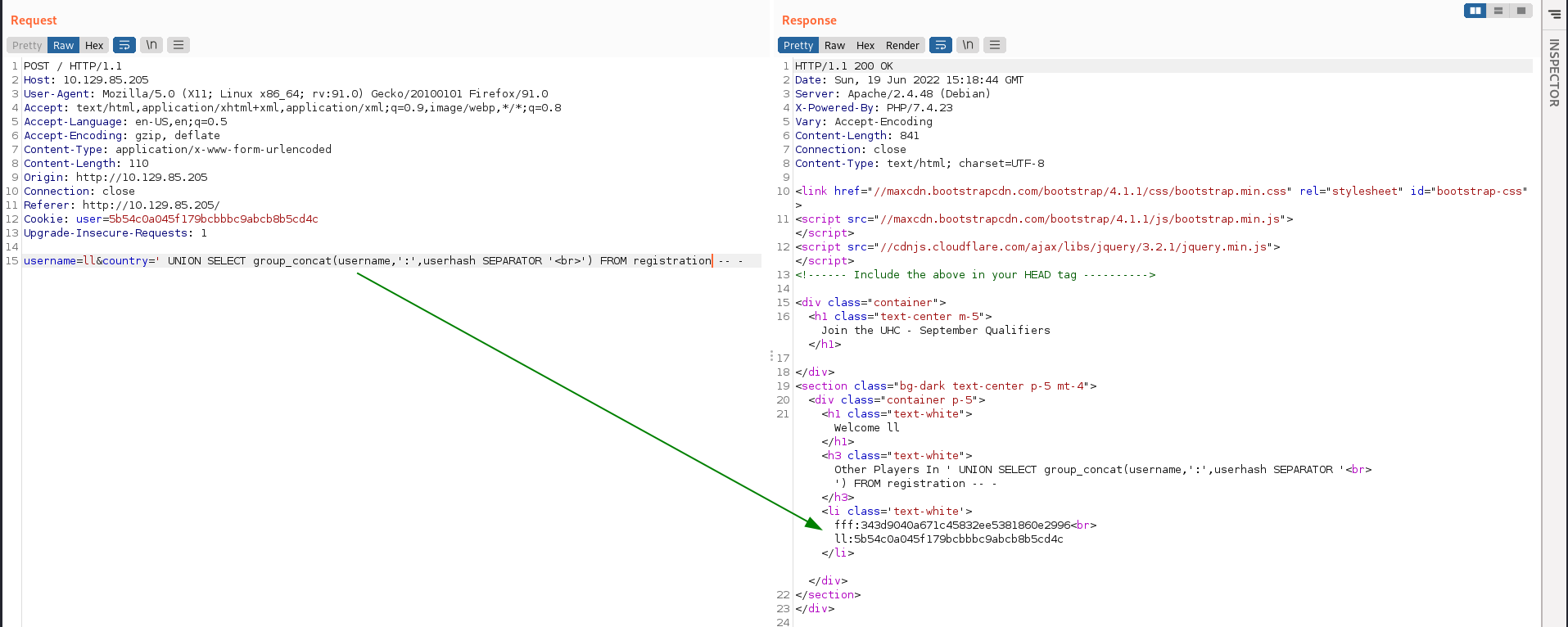This screenshot has width=1568, height=627.
Task: Click the Request panel heading
Action: pyautogui.click(x=34, y=20)
